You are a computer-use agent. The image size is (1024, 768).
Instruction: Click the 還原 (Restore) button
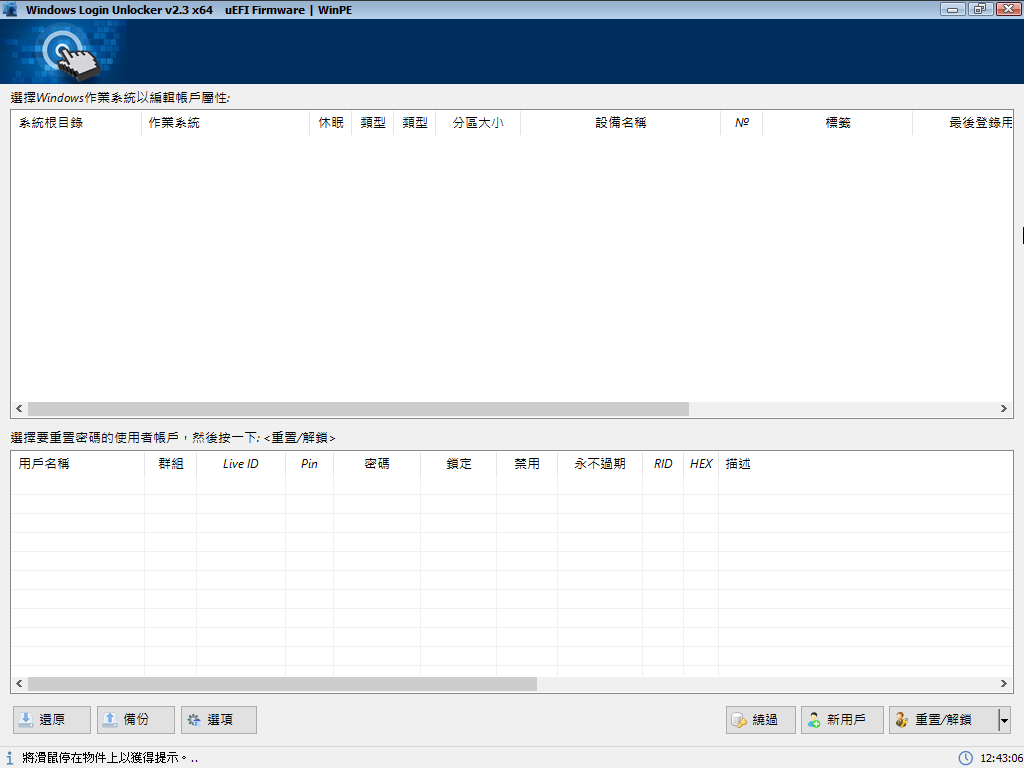coord(52,720)
